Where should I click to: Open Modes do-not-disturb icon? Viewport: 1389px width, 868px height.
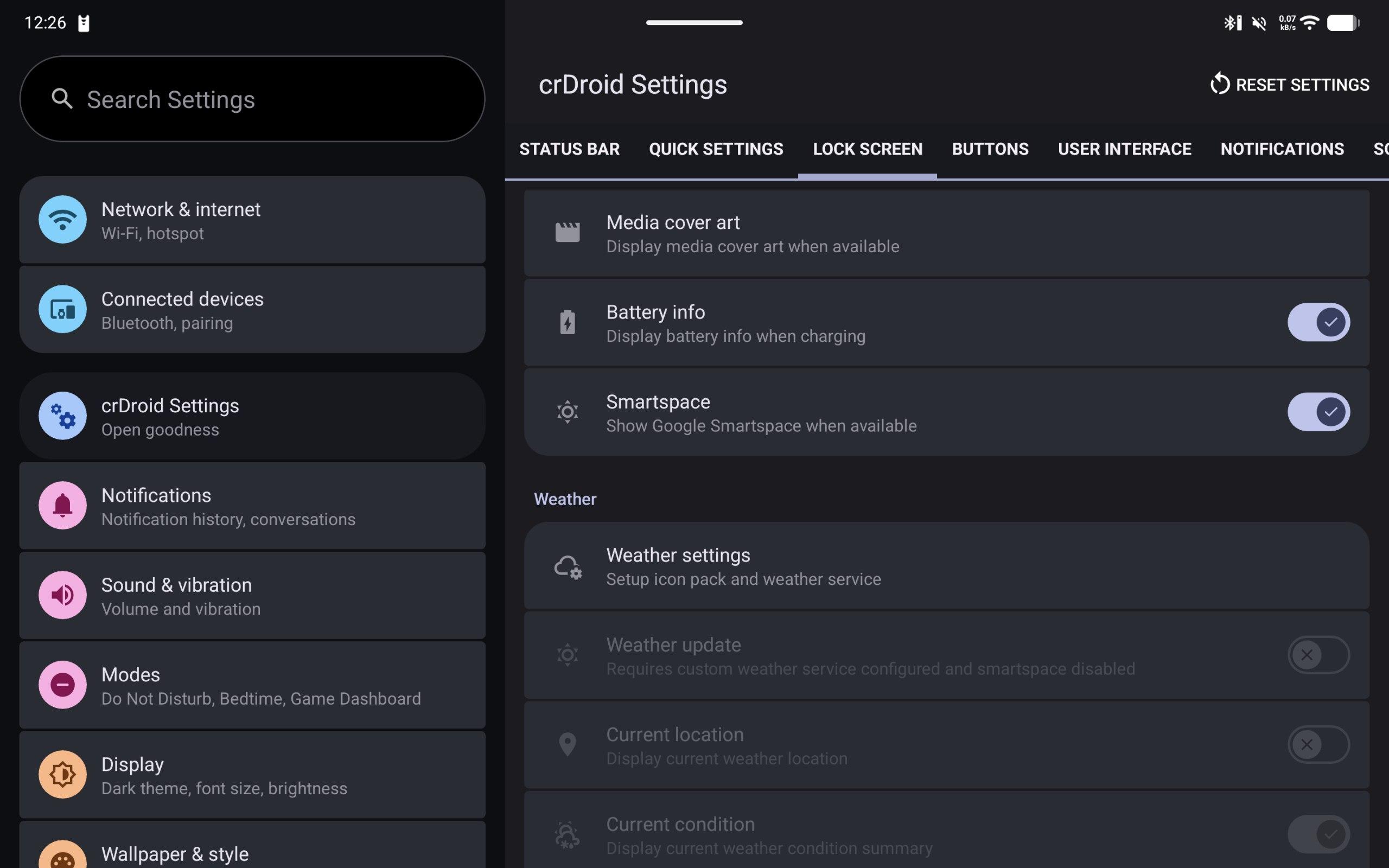click(62, 684)
